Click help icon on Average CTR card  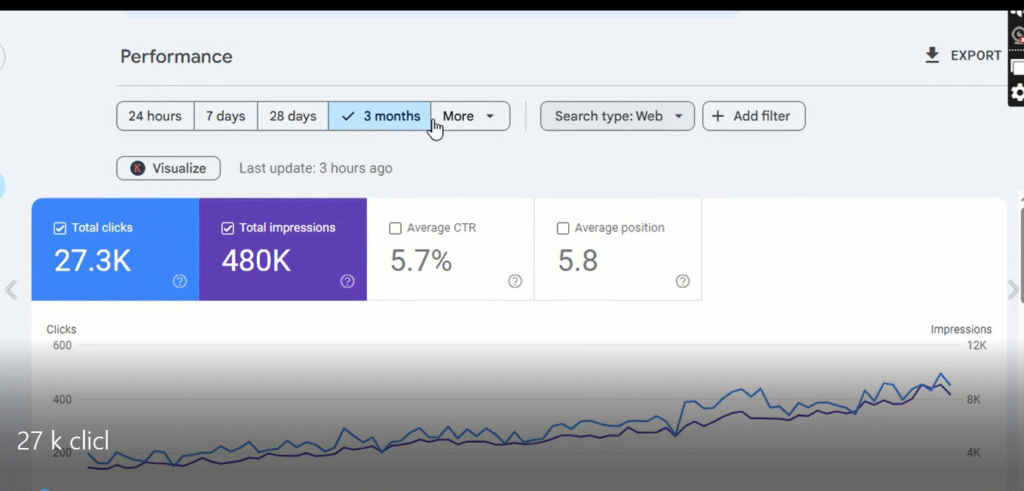[515, 281]
